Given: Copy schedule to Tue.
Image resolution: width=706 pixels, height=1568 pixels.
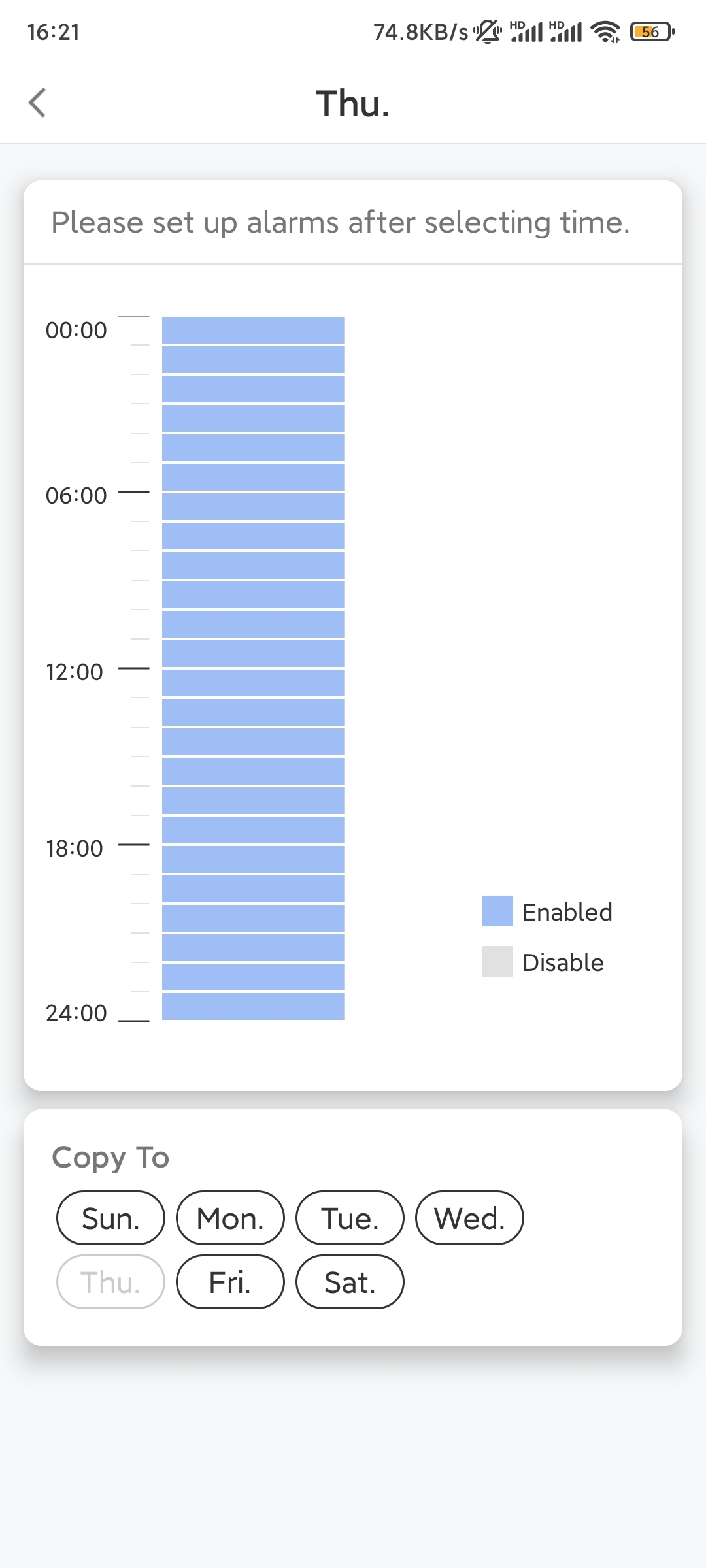Looking at the screenshot, I should pyautogui.click(x=350, y=1218).
